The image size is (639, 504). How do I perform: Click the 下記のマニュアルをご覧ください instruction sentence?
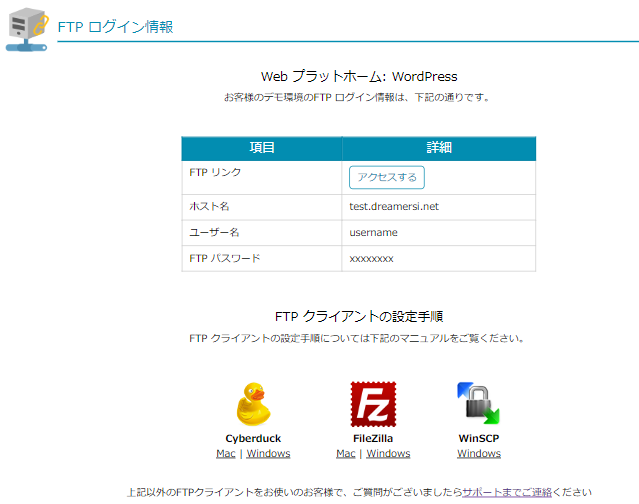coord(357,338)
